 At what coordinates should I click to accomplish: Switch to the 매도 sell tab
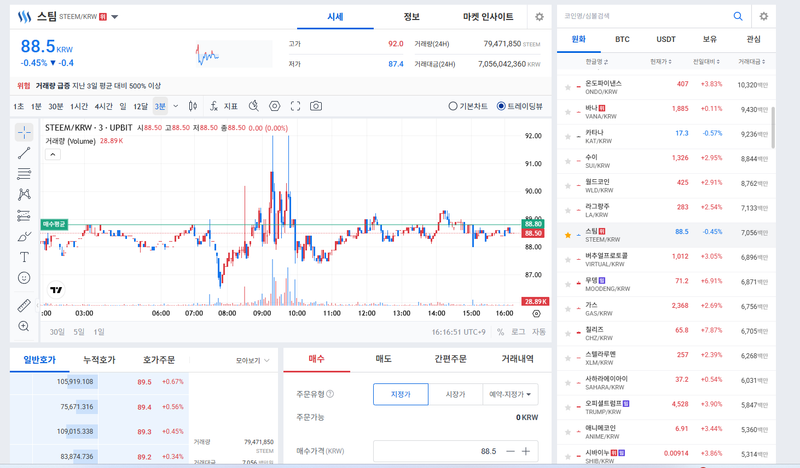pyautogui.click(x=382, y=358)
